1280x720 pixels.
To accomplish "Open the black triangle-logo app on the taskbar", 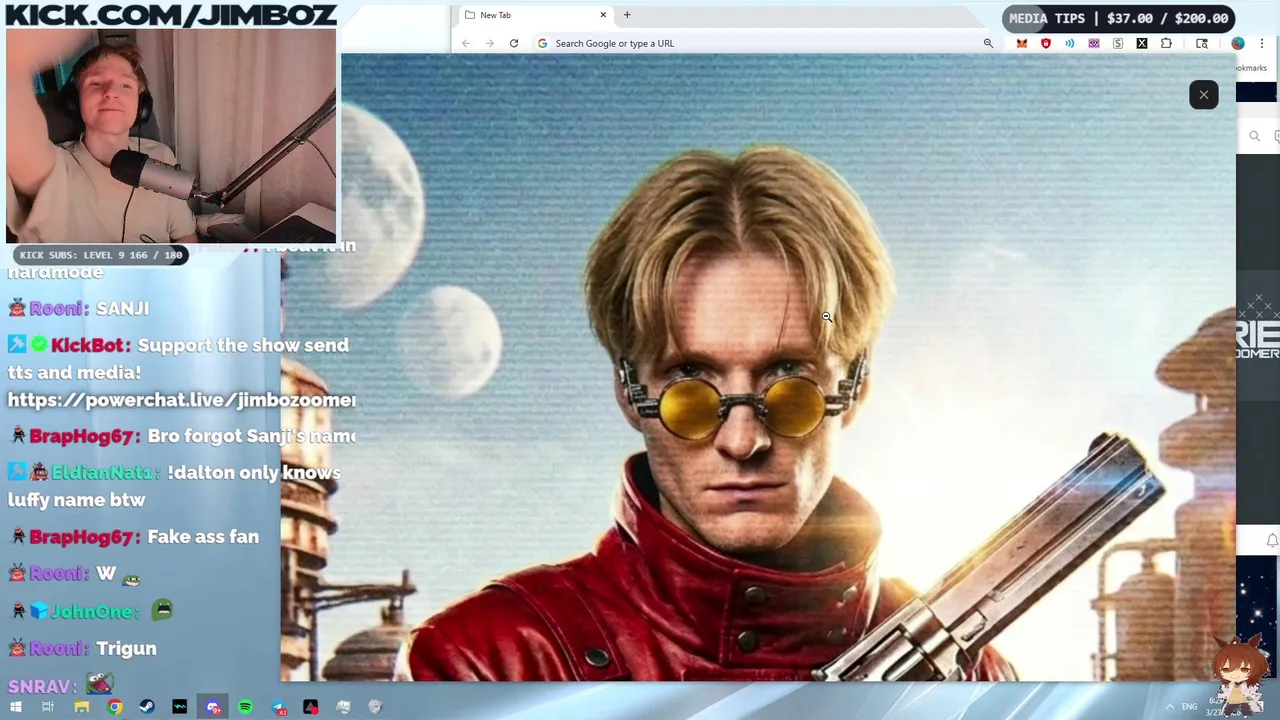I will (311, 707).
